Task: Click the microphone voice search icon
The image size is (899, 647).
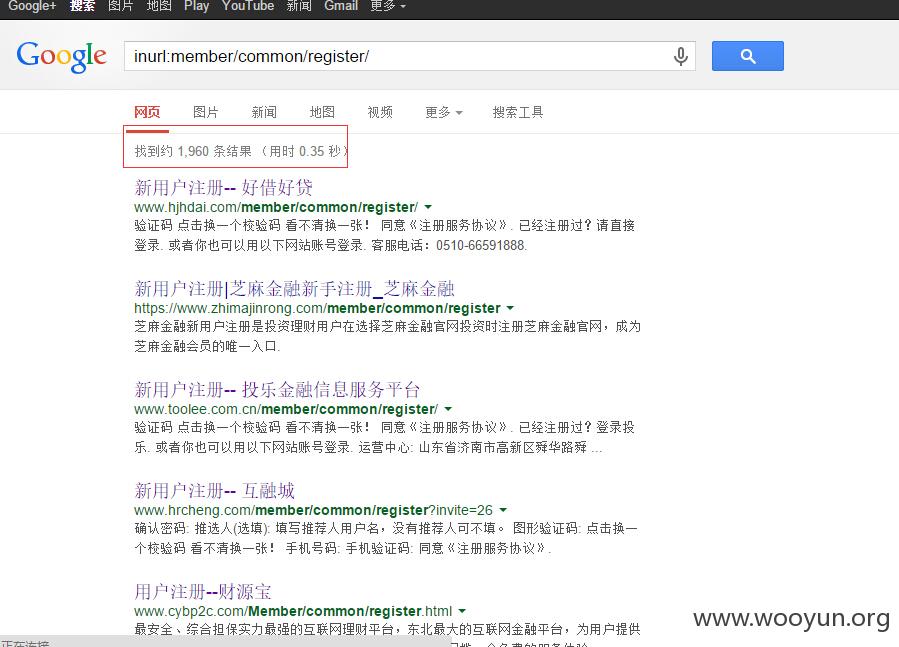Action: pyautogui.click(x=681, y=56)
